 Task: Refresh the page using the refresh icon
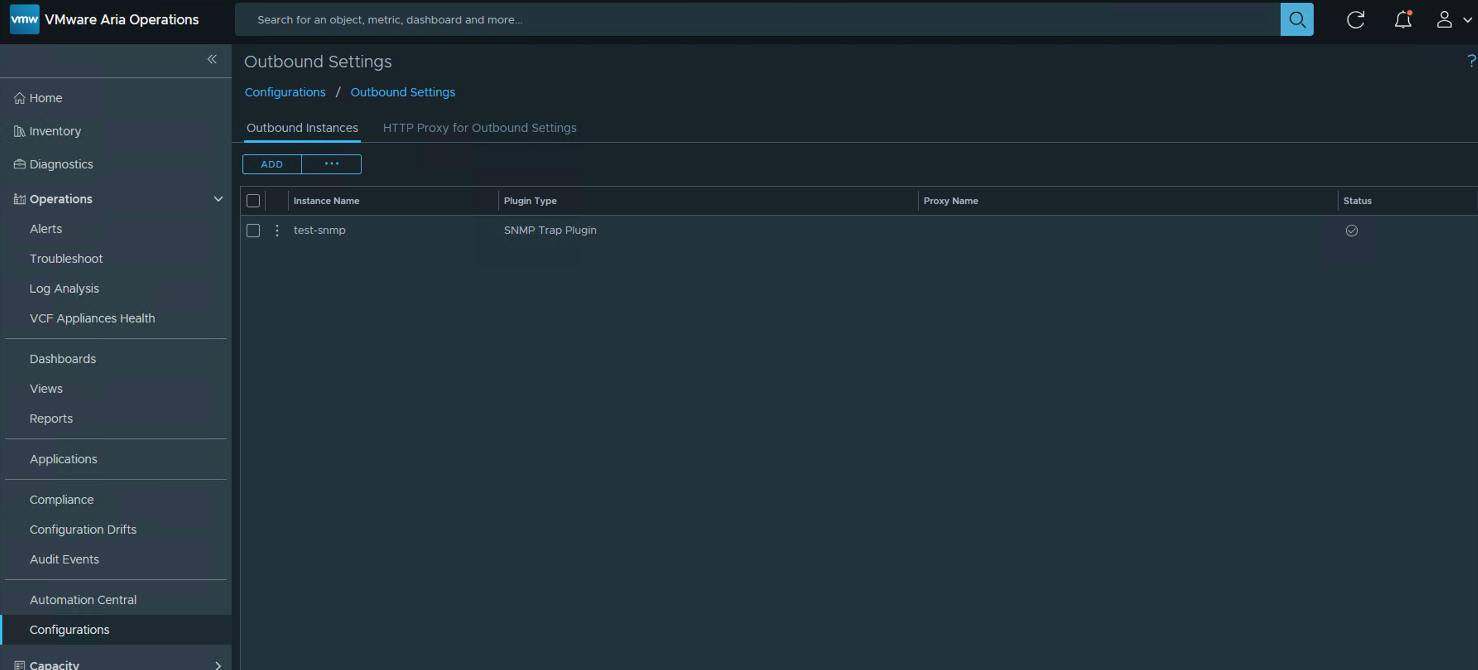pos(1356,20)
